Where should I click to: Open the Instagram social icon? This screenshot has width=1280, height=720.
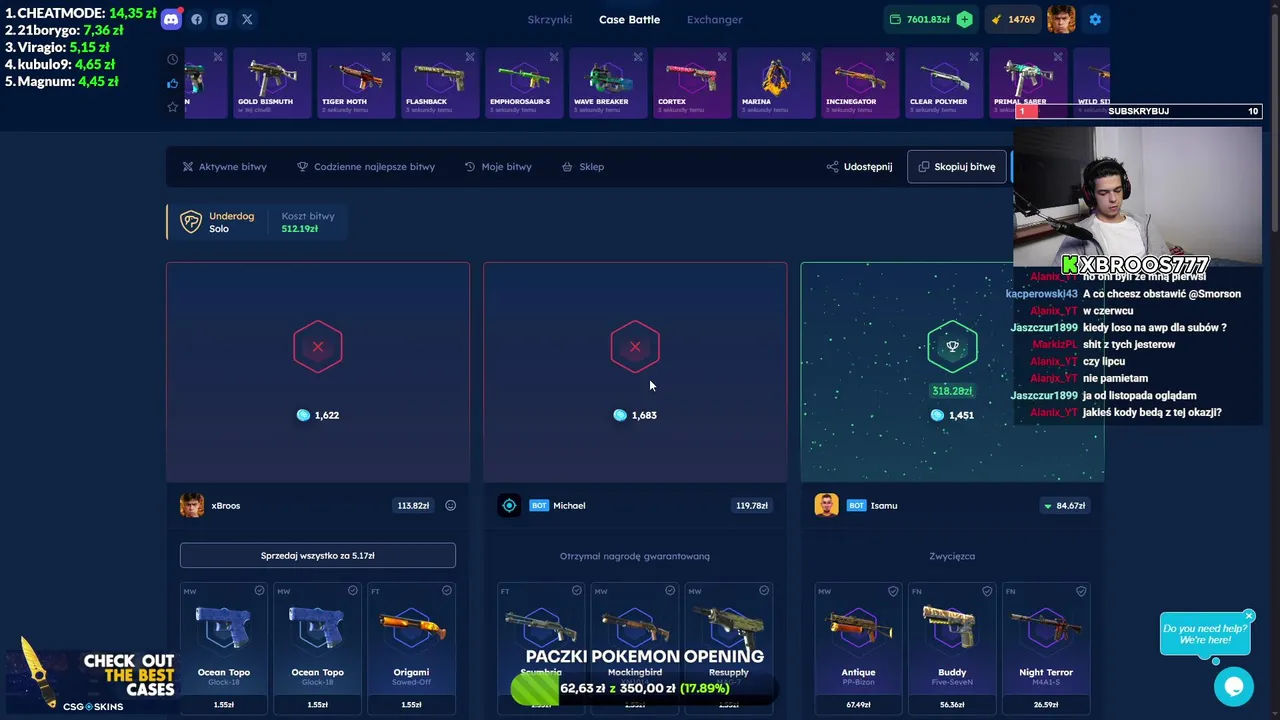click(x=222, y=19)
